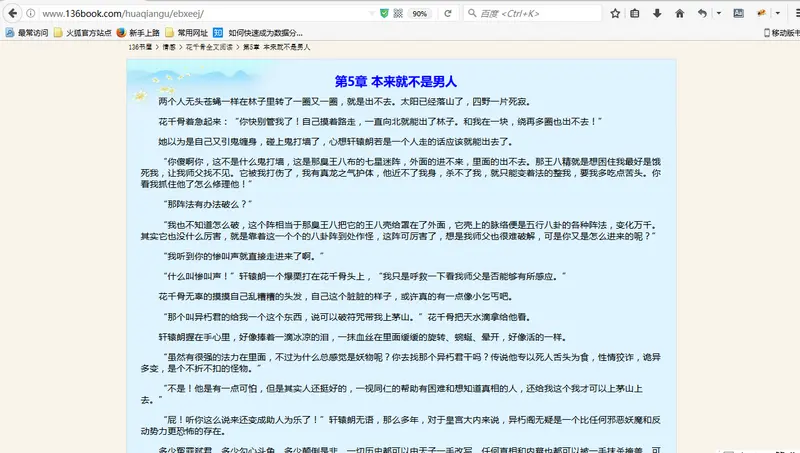Open the 常用网址 bookmark folder
Image resolution: width=800 pixels, height=453 pixels.
(x=186, y=33)
